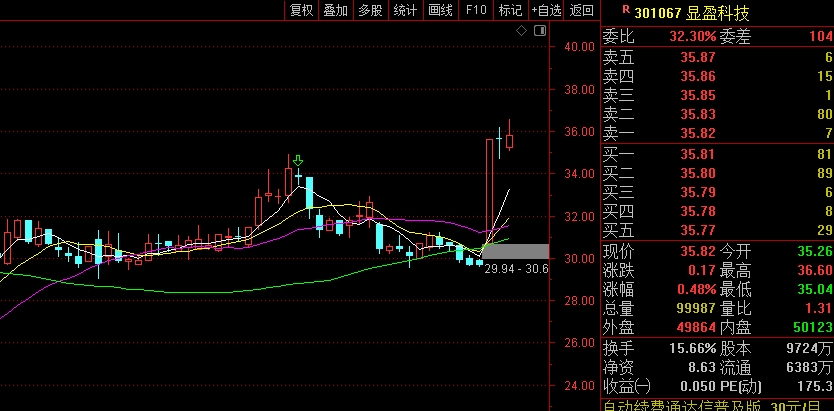Click 最低 value 35.04
This screenshot has height=411, width=834.
pos(815,289)
